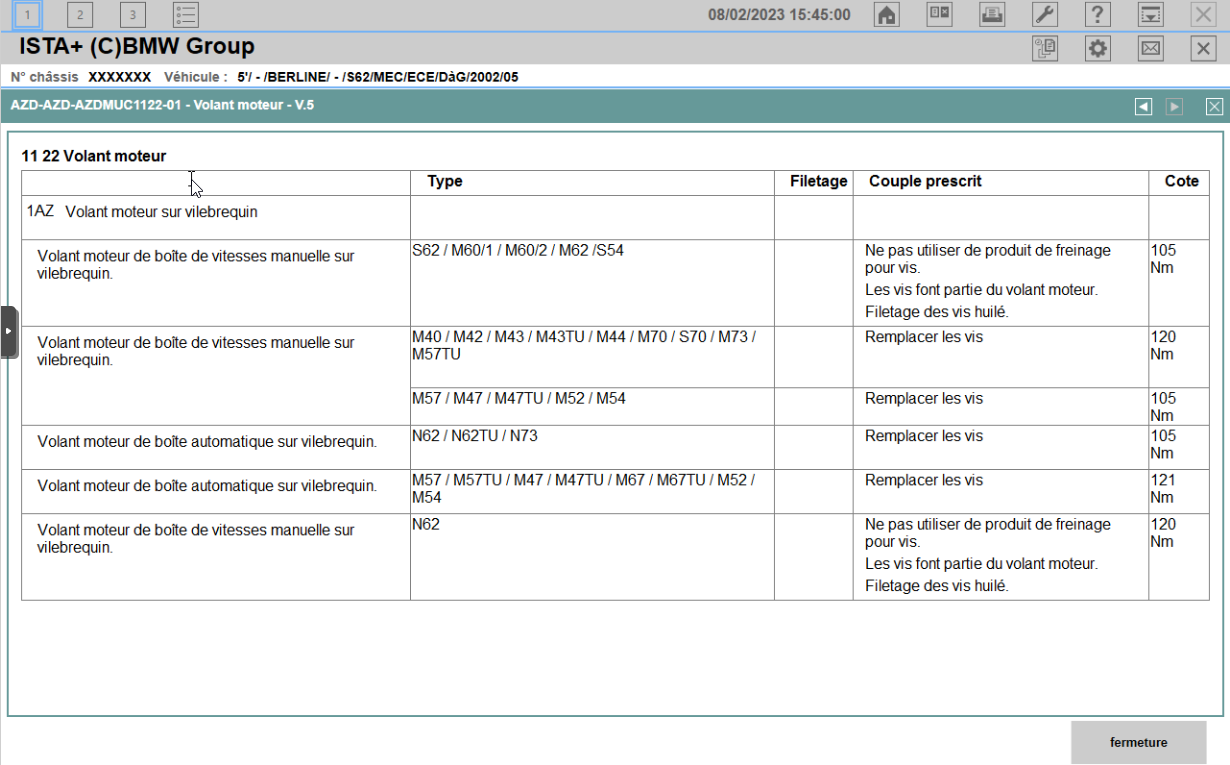Switch to operation tab 2
This screenshot has width=1230, height=765.
80,14
